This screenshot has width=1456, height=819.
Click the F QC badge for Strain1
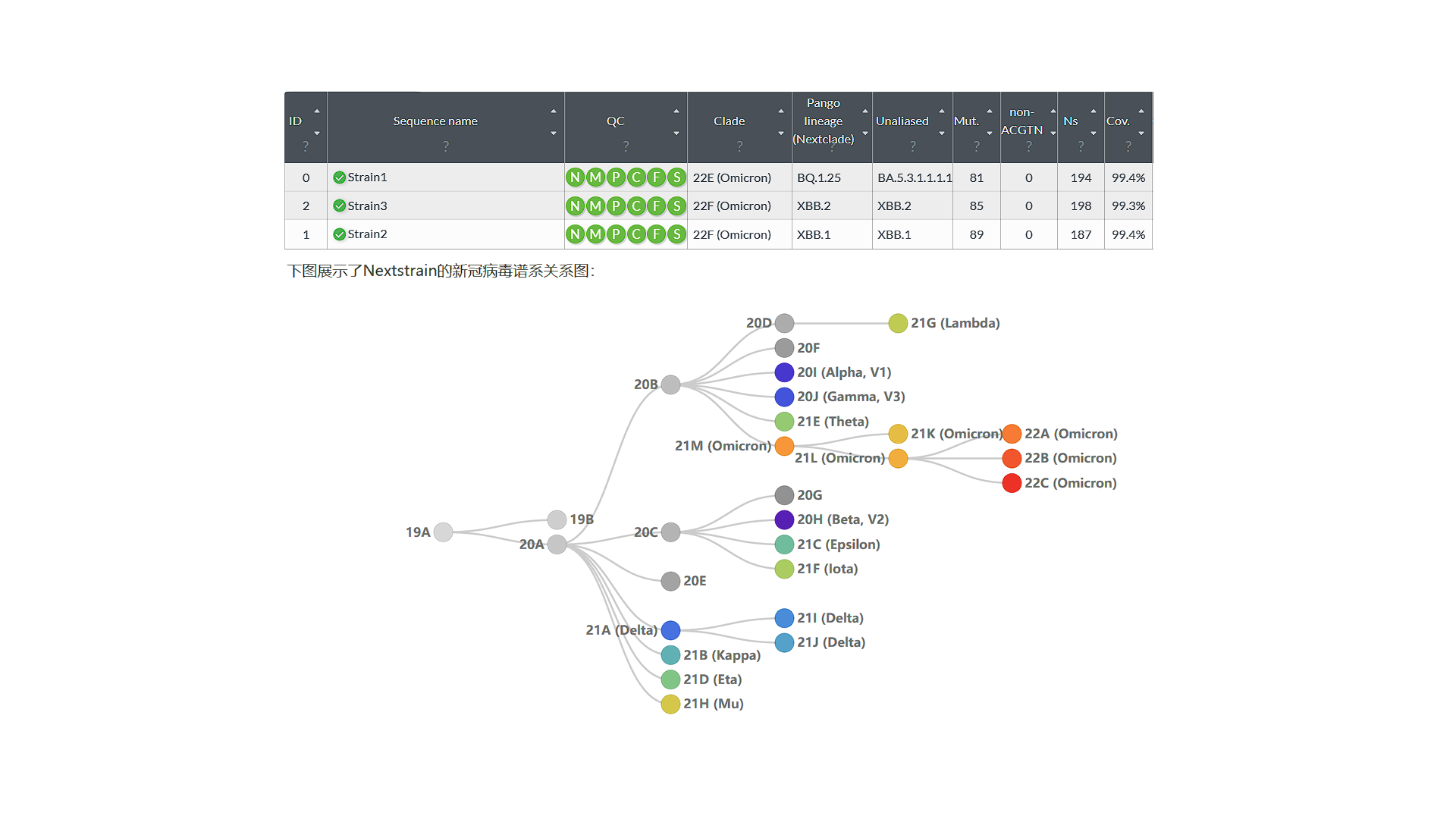657,177
